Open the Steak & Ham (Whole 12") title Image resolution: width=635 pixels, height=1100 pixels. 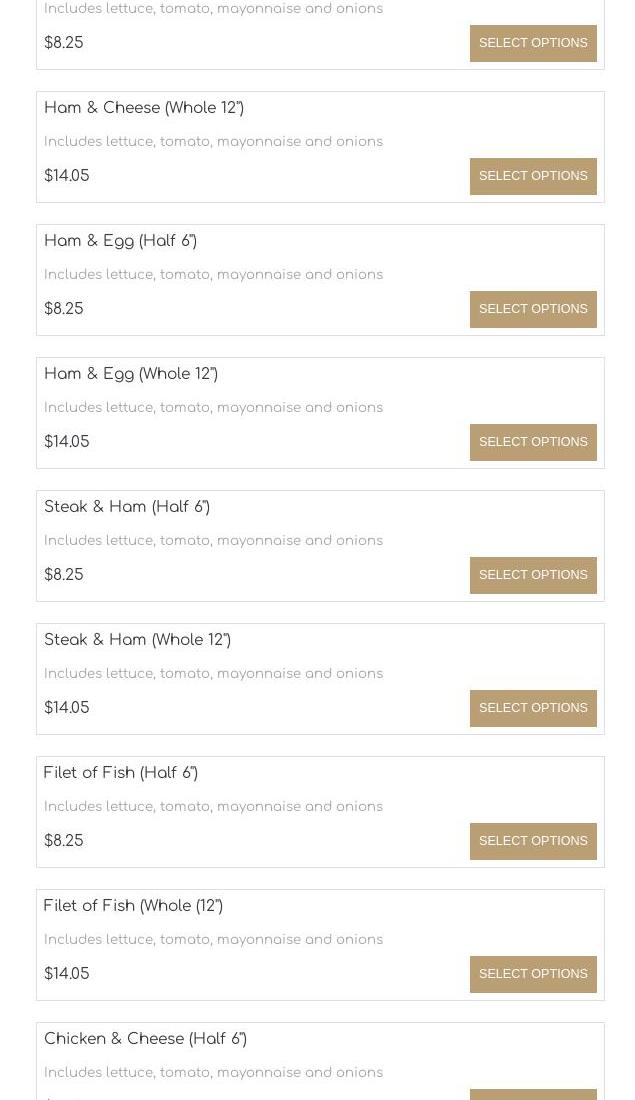pyautogui.click(x=137, y=640)
